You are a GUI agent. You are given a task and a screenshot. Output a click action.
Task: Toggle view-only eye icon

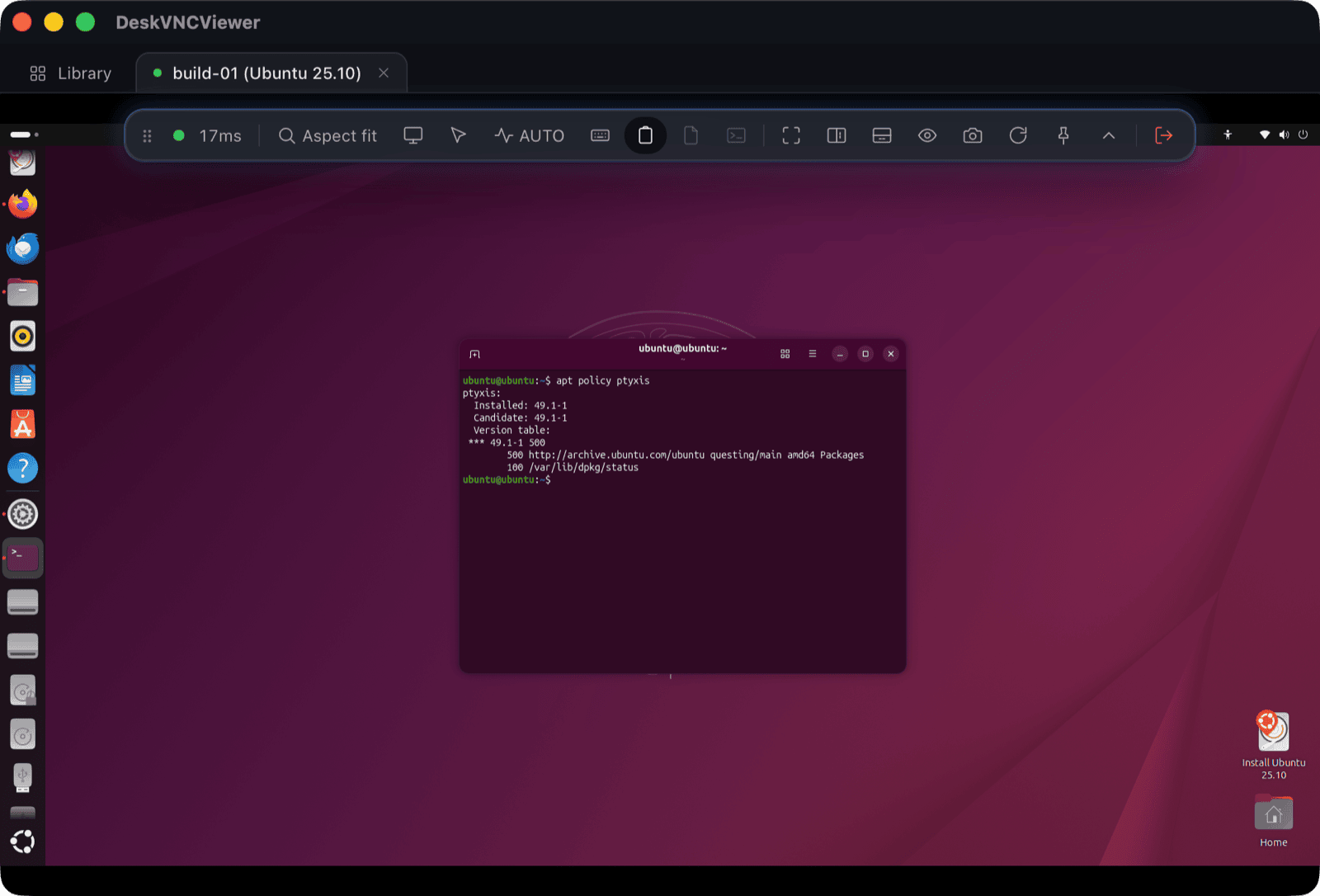tap(927, 135)
